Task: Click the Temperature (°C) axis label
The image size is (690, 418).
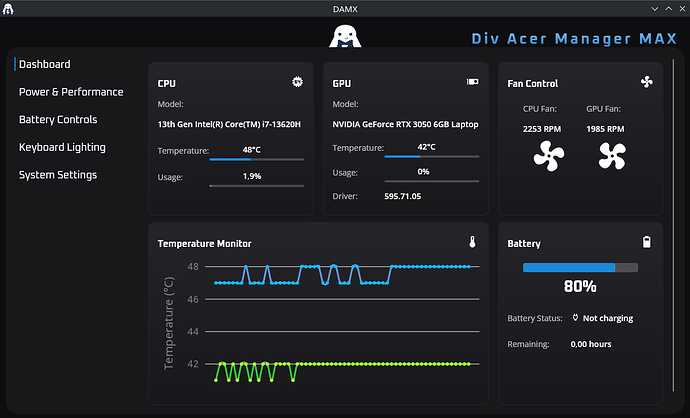Action: point(169,323)
